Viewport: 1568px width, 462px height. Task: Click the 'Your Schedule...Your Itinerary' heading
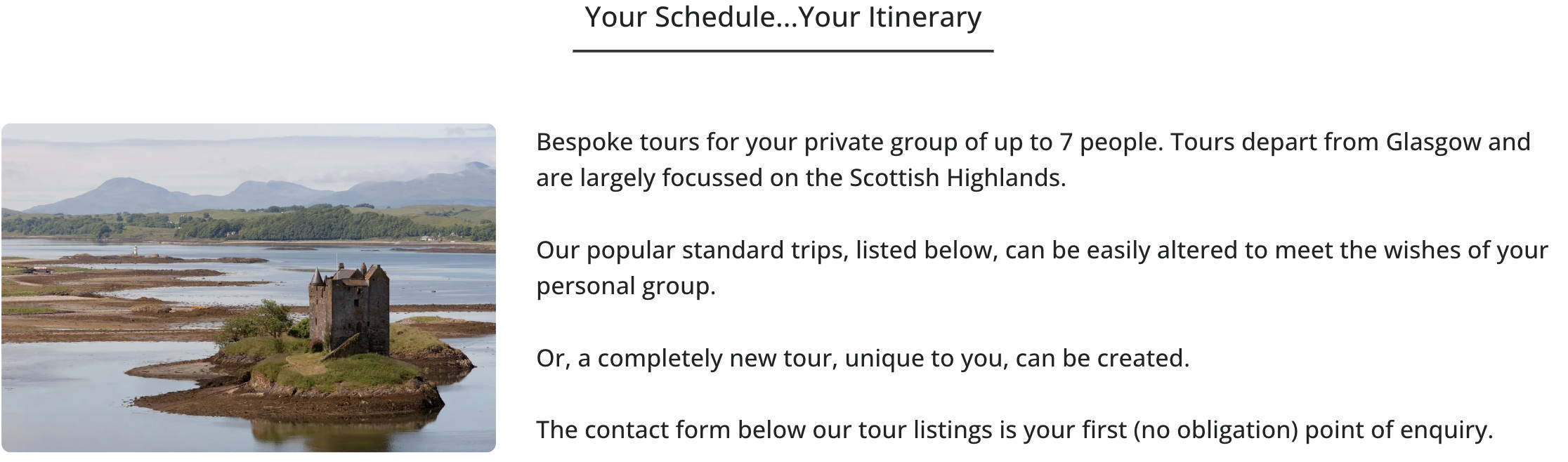783,18
